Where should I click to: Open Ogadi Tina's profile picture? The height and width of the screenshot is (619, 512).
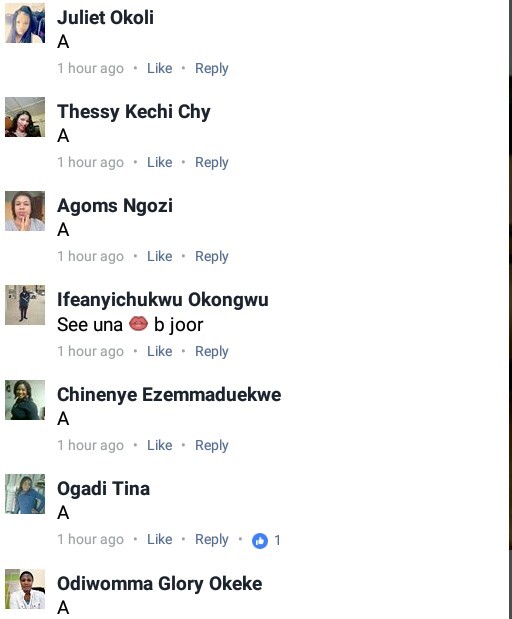pyautogui.click(x=25, y=494)
